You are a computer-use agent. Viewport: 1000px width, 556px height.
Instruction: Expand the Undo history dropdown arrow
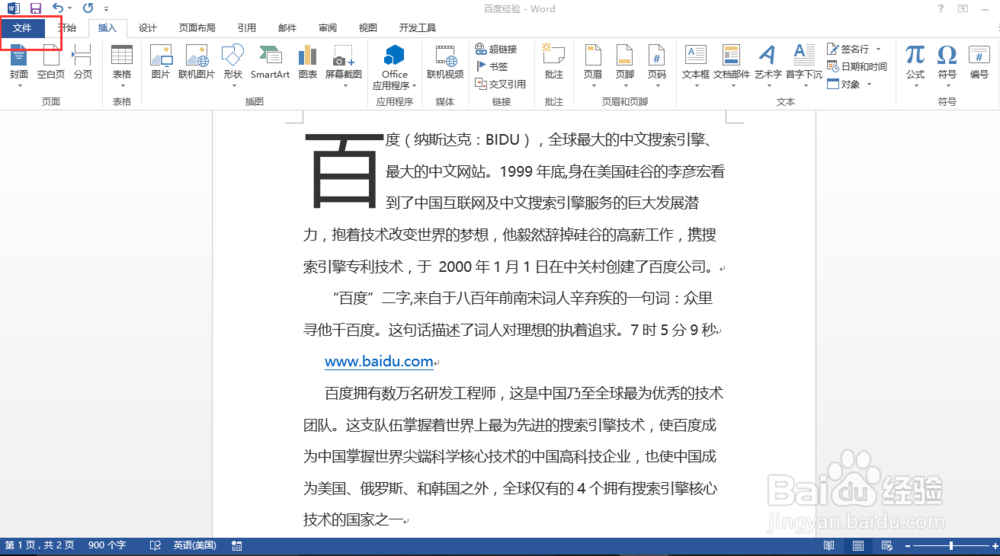[70, 9]
